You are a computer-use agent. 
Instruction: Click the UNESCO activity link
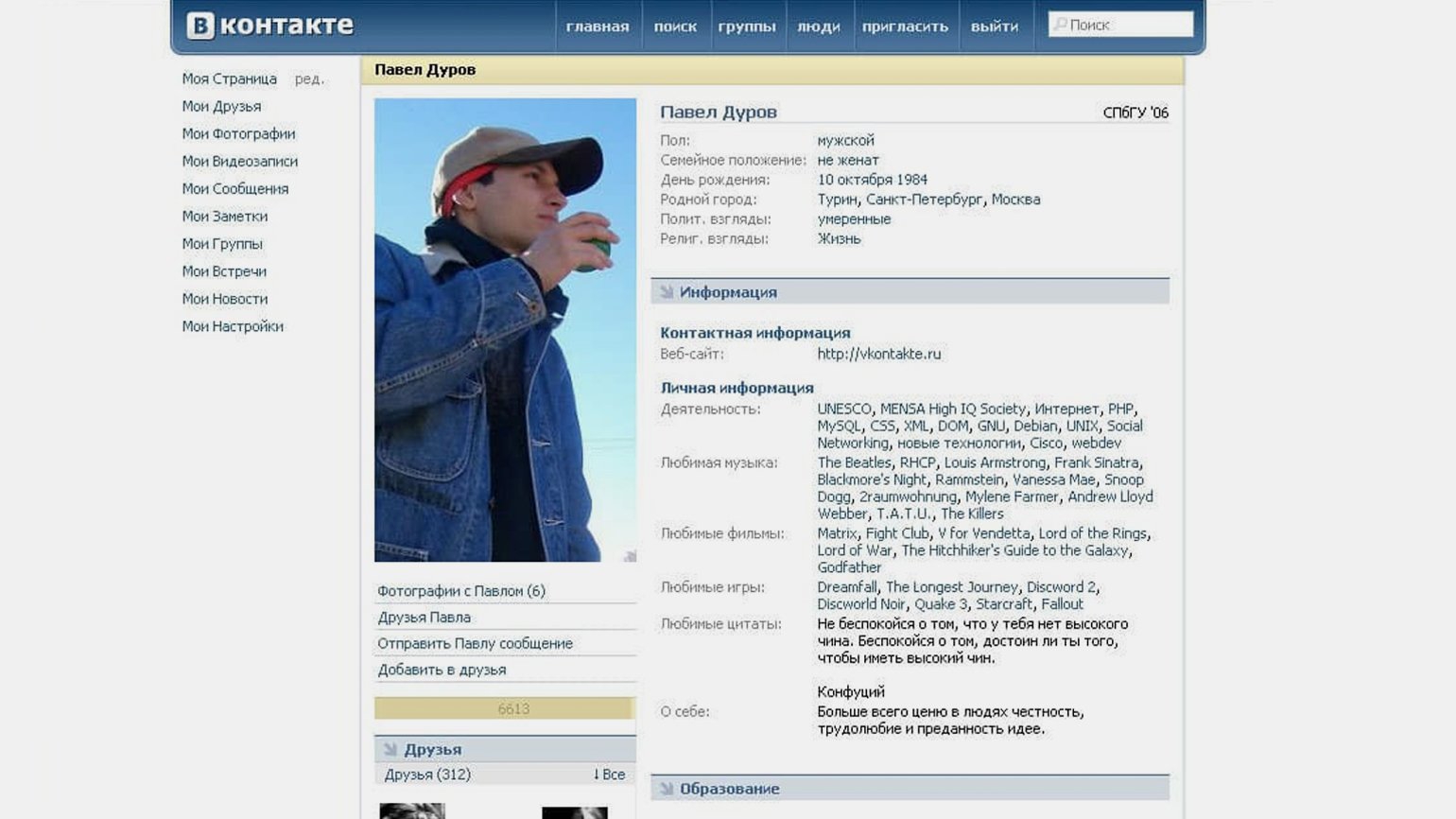point(844,409)
